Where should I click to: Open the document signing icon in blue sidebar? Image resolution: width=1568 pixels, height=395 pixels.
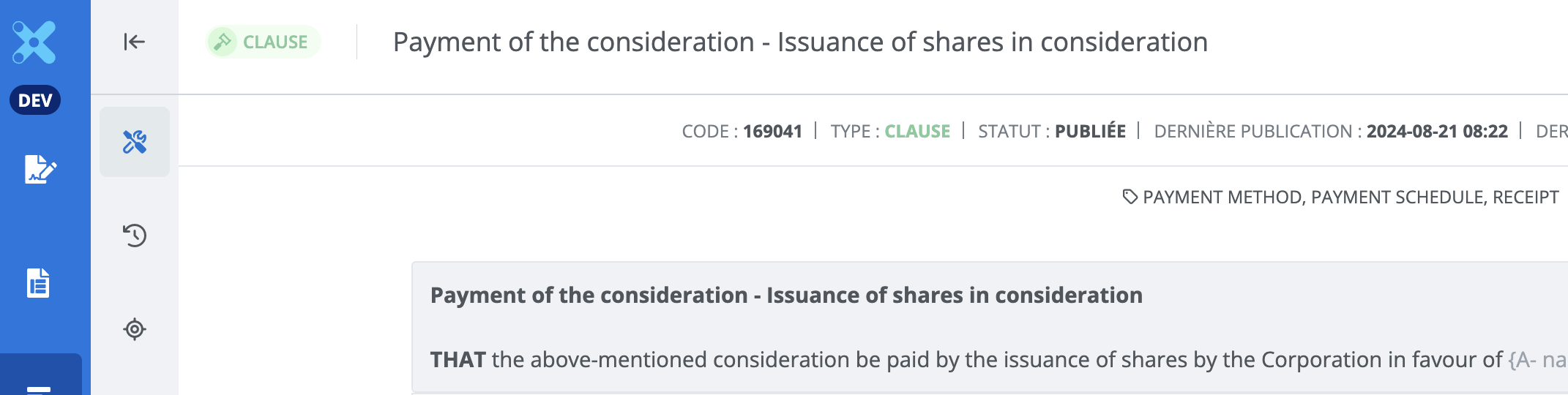pos(40,169)
